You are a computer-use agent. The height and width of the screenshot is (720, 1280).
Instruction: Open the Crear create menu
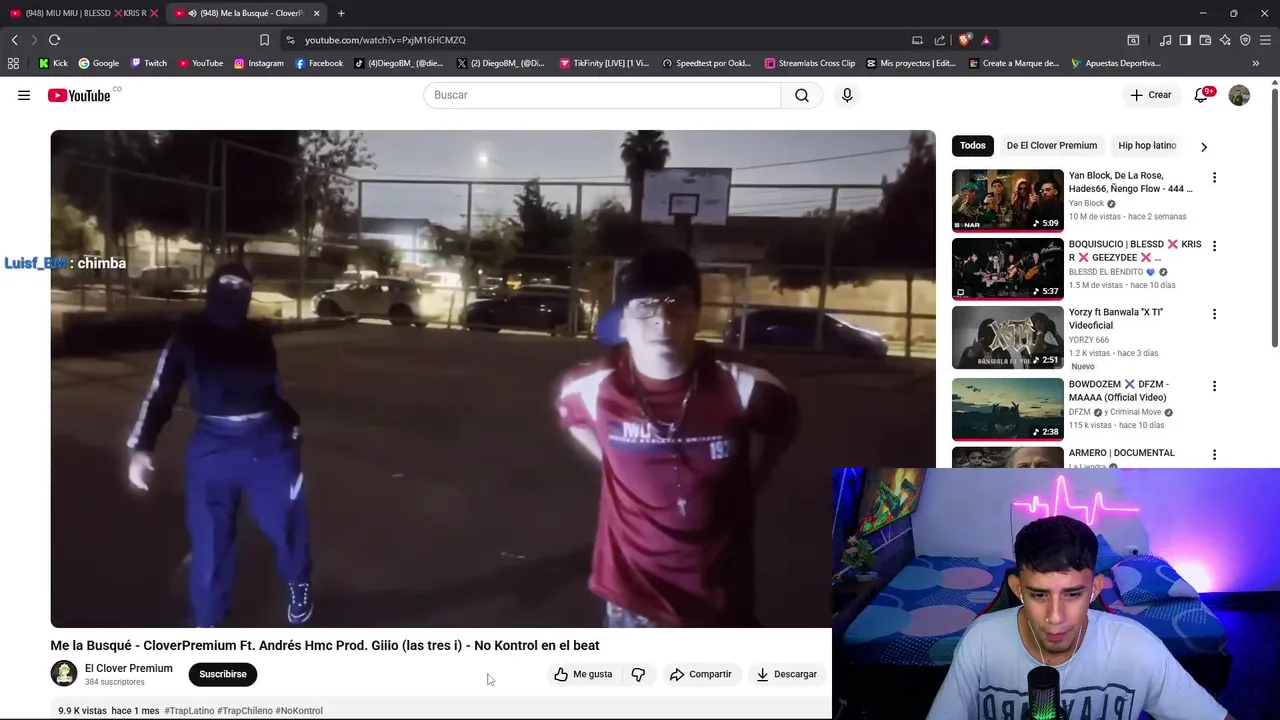coord(1151,95)
